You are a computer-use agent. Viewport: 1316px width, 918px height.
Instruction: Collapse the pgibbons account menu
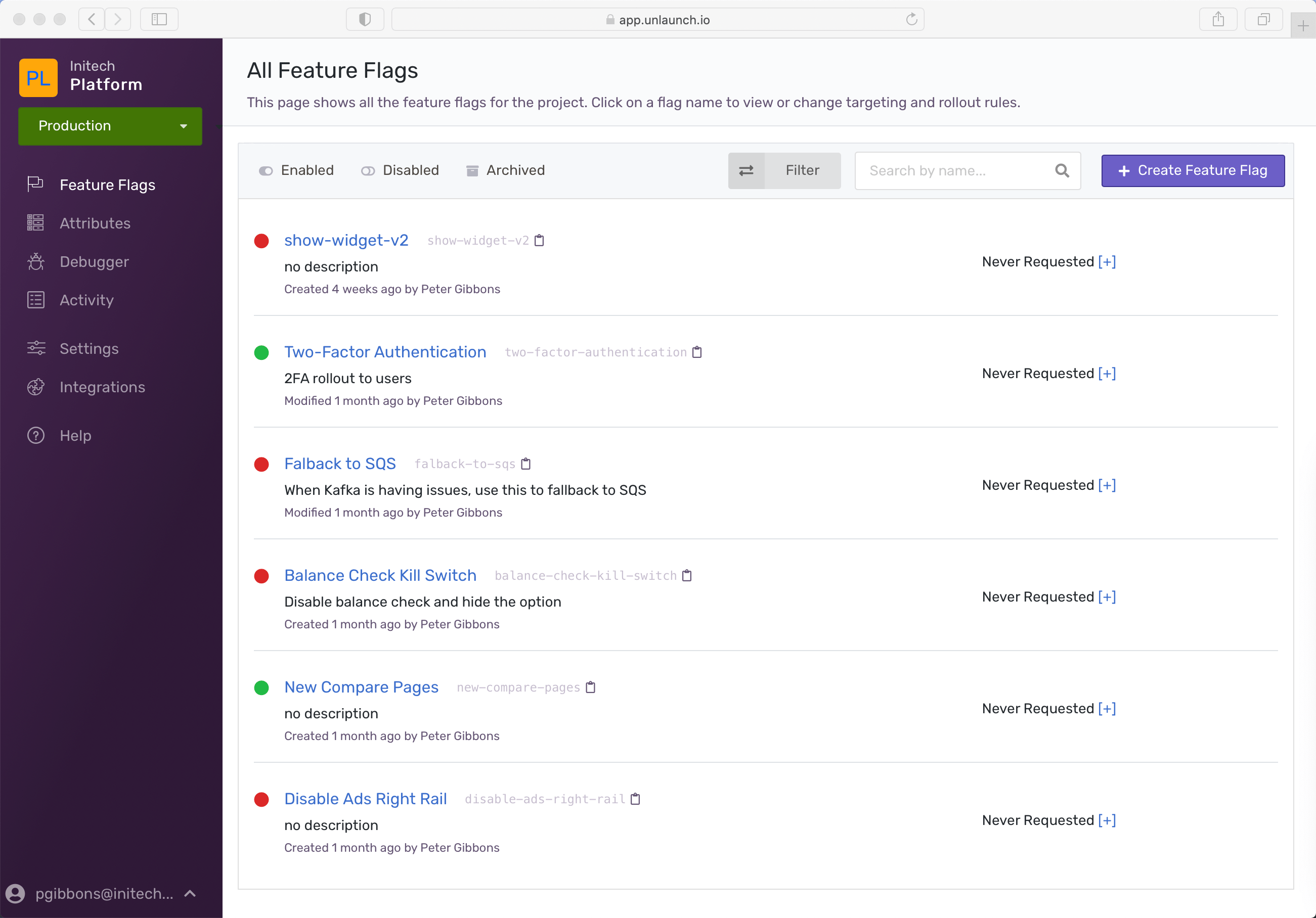[x=190, y=893]
